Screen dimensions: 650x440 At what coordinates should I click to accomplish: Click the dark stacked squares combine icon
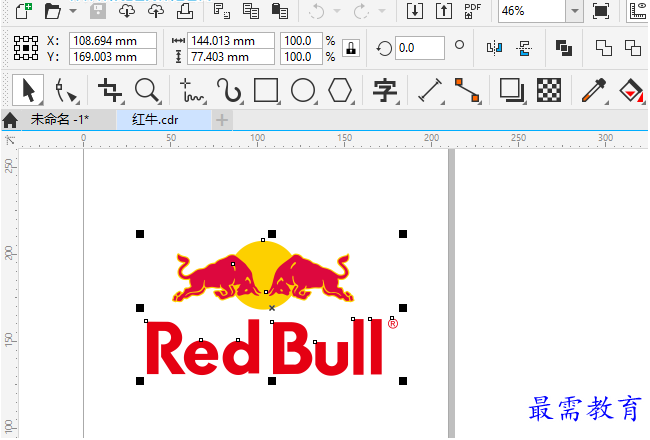[564, 48]
